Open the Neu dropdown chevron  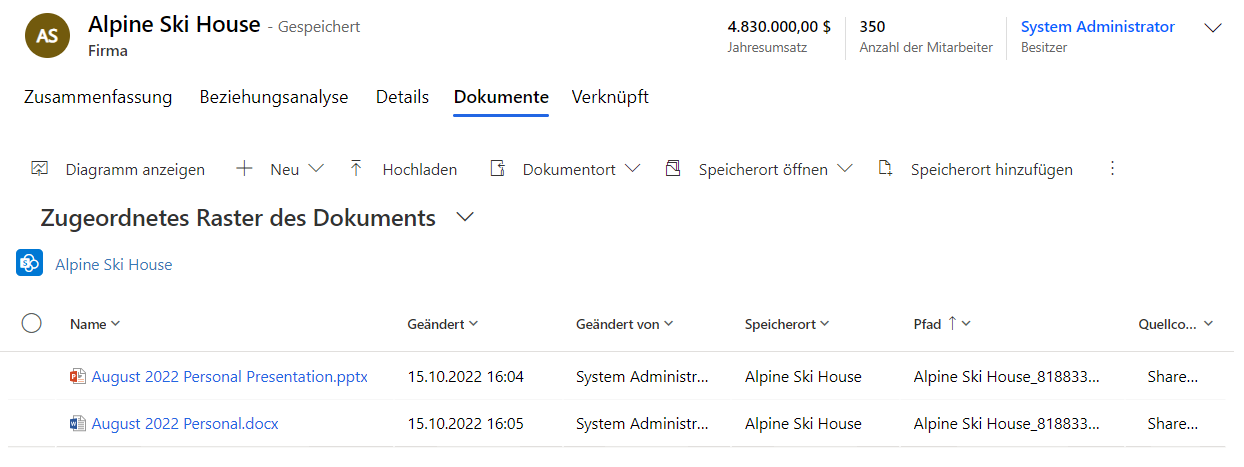pyautogui.click(x=316, y=169)
